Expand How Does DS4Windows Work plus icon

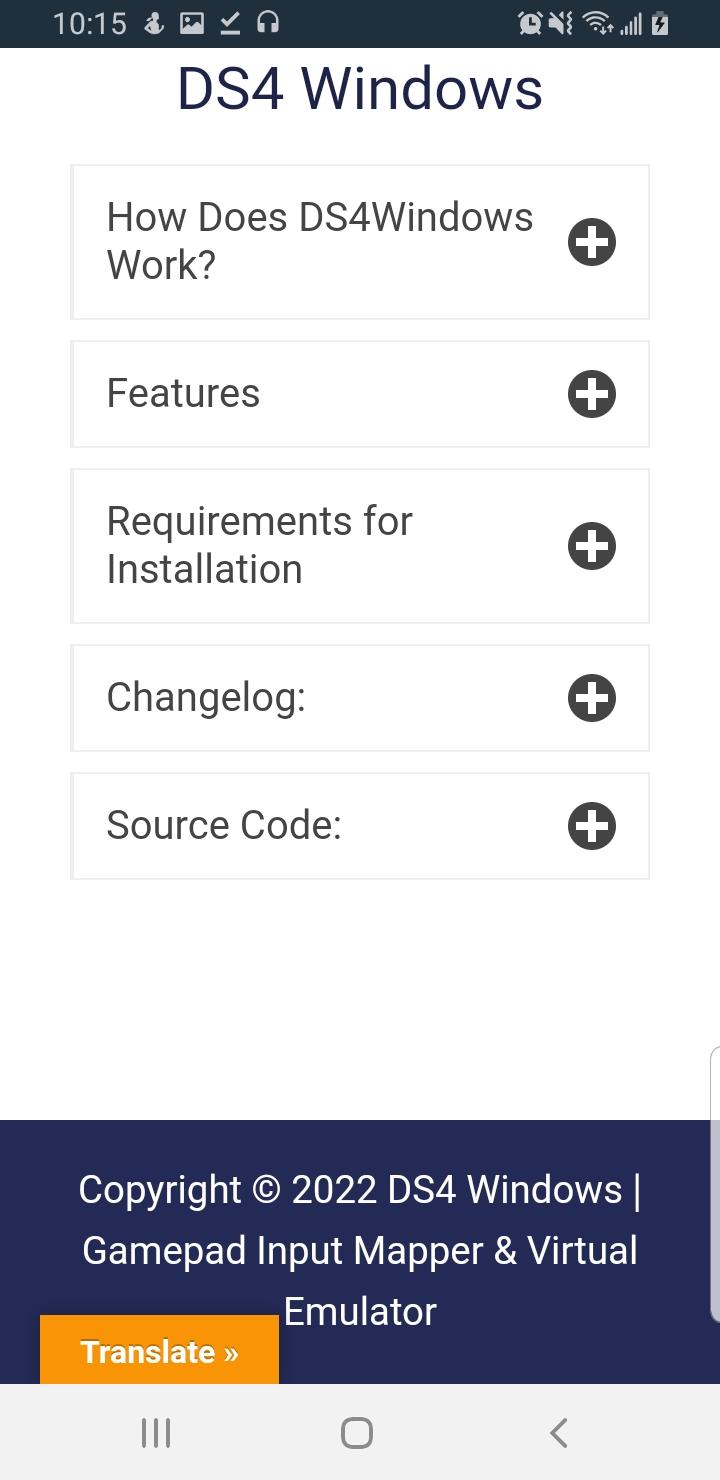[x=592, y=242]
